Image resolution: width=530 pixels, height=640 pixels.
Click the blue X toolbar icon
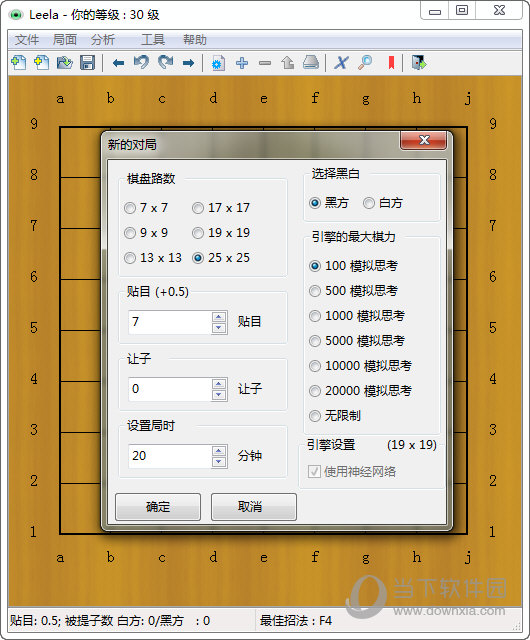pos(341,63)
